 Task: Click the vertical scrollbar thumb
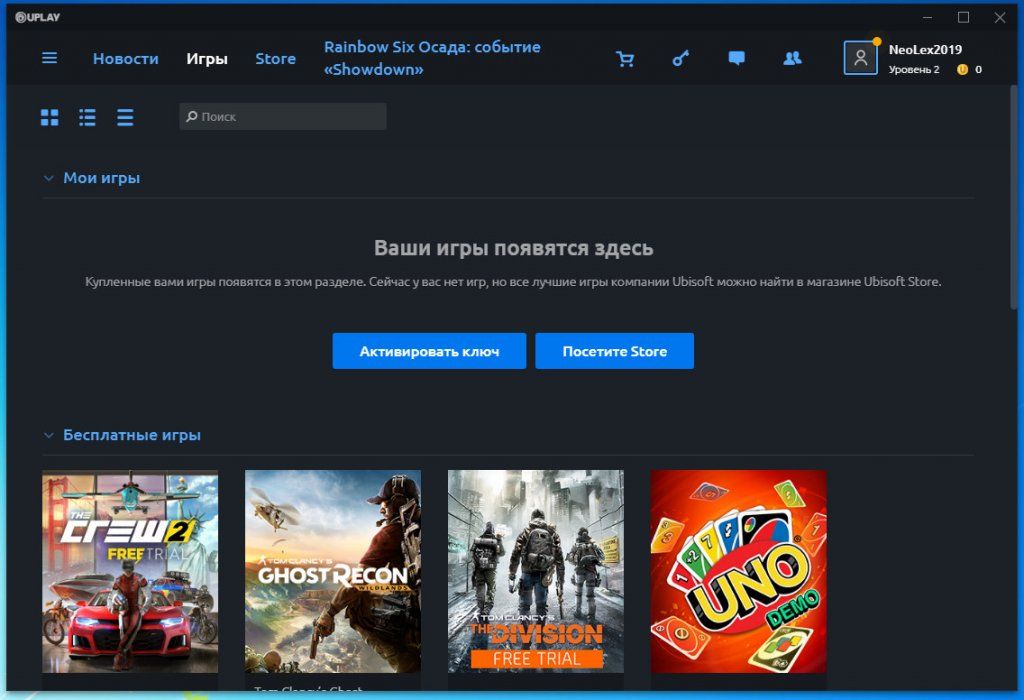click(x=1014, y=196)
